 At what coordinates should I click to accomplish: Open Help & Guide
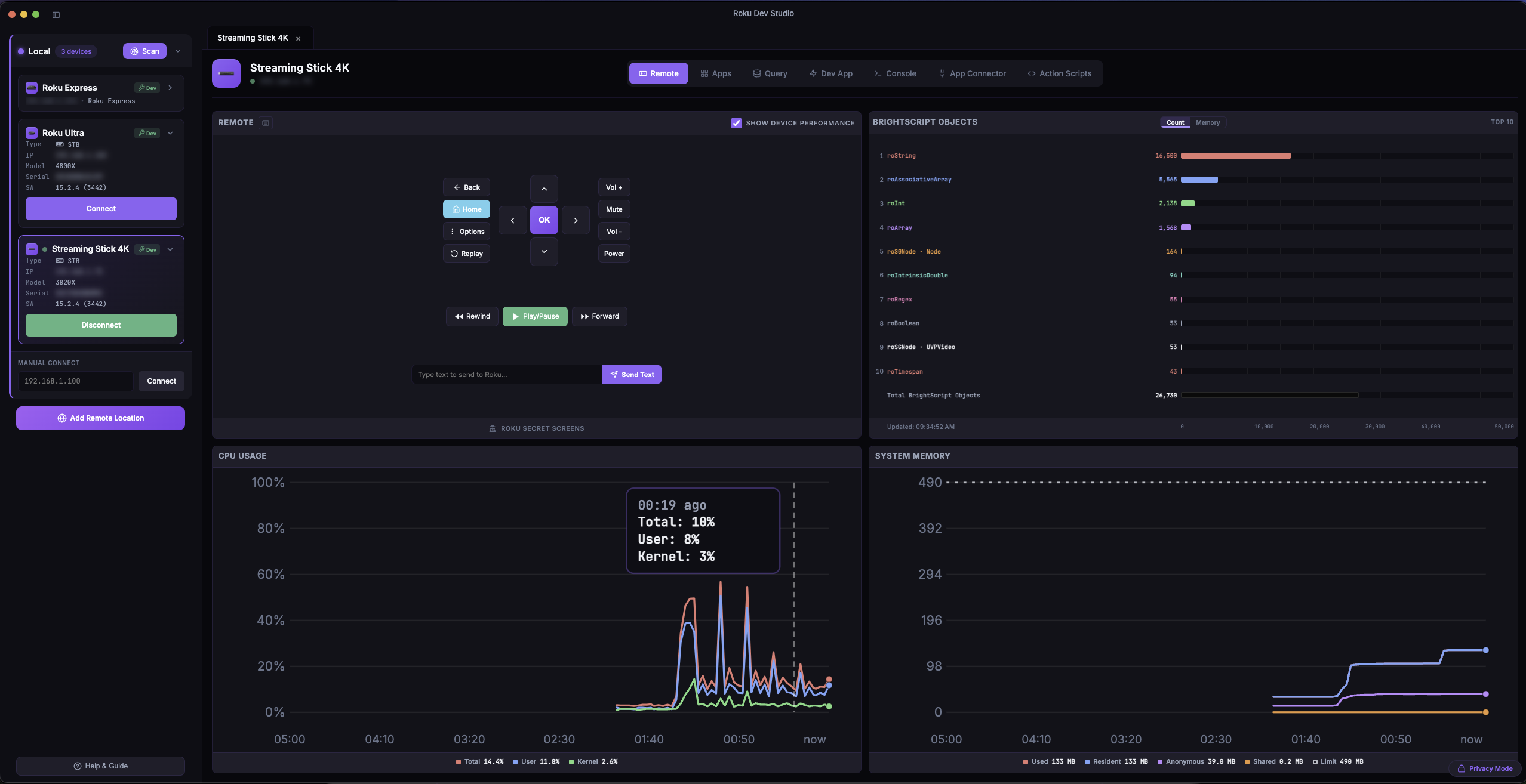click(100, 766)
